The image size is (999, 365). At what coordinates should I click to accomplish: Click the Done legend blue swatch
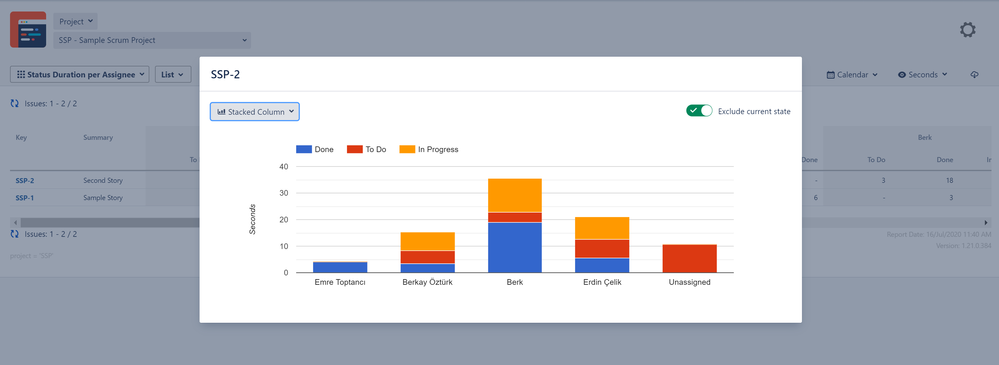[304, 149]
